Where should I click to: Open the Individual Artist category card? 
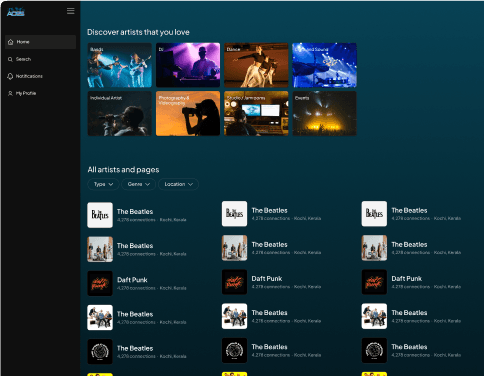[x=120, y=114]
